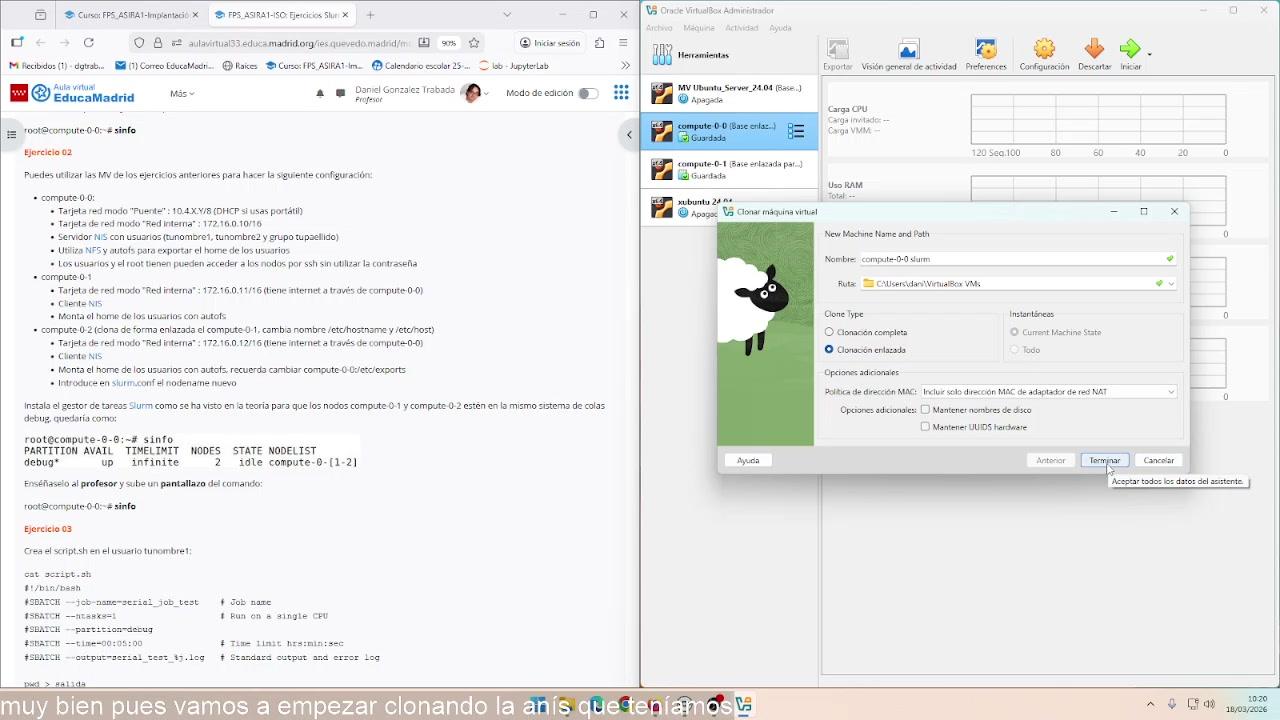Screen dimensions: 1280x720
Task: Select Clonación completa radio button
Action: tap(829, 332)
